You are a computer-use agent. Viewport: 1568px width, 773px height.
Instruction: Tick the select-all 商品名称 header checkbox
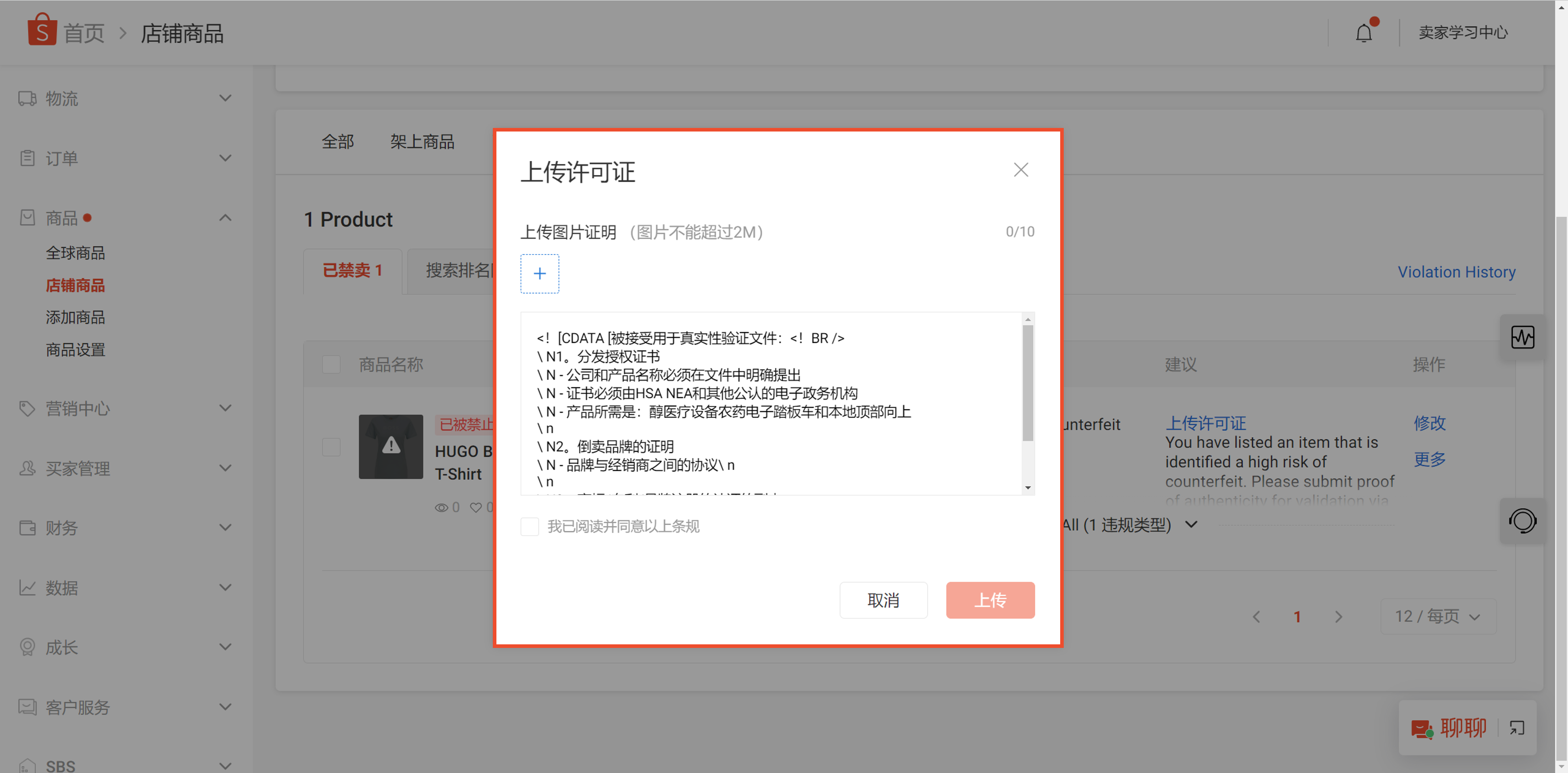pyautogui.click(x=331, y=365)
